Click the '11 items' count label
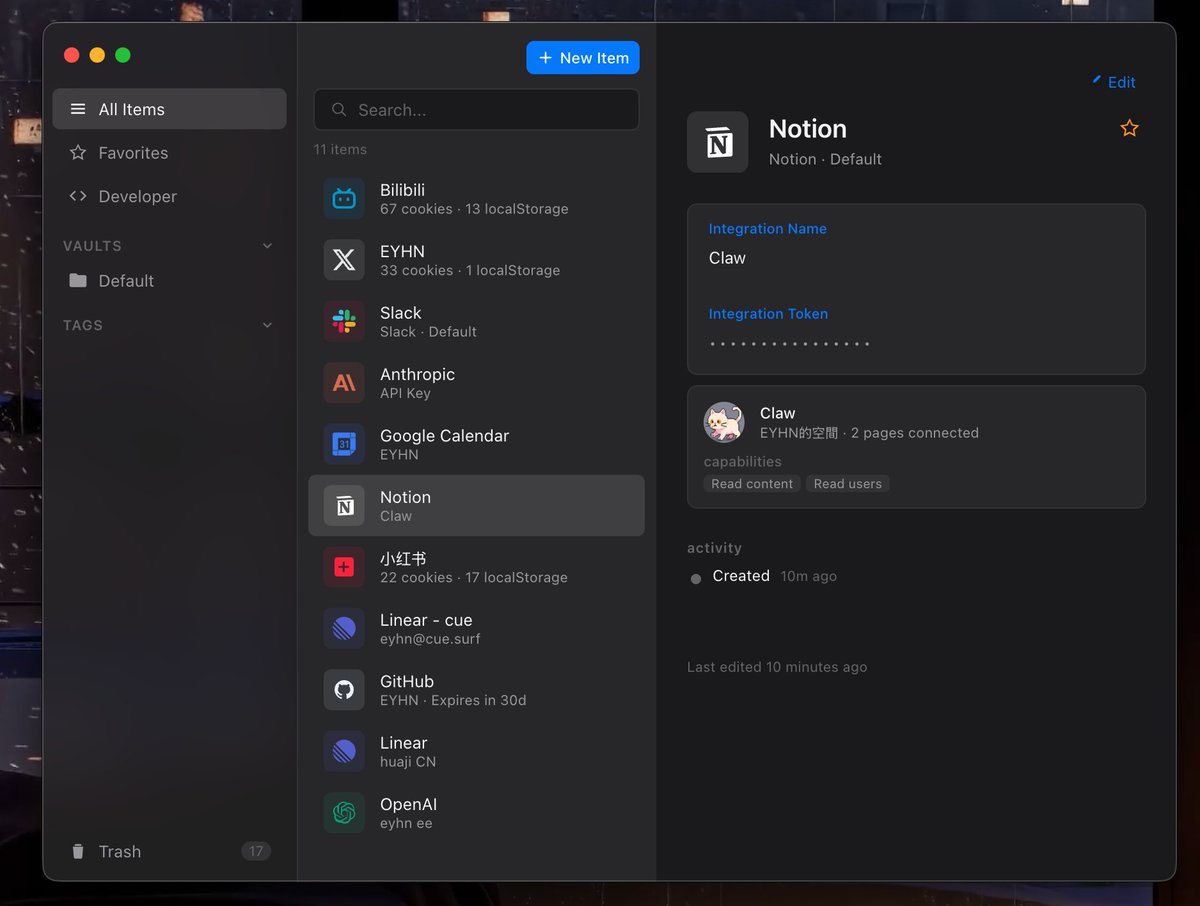1200x906 pixels. (x=340, y=149)
